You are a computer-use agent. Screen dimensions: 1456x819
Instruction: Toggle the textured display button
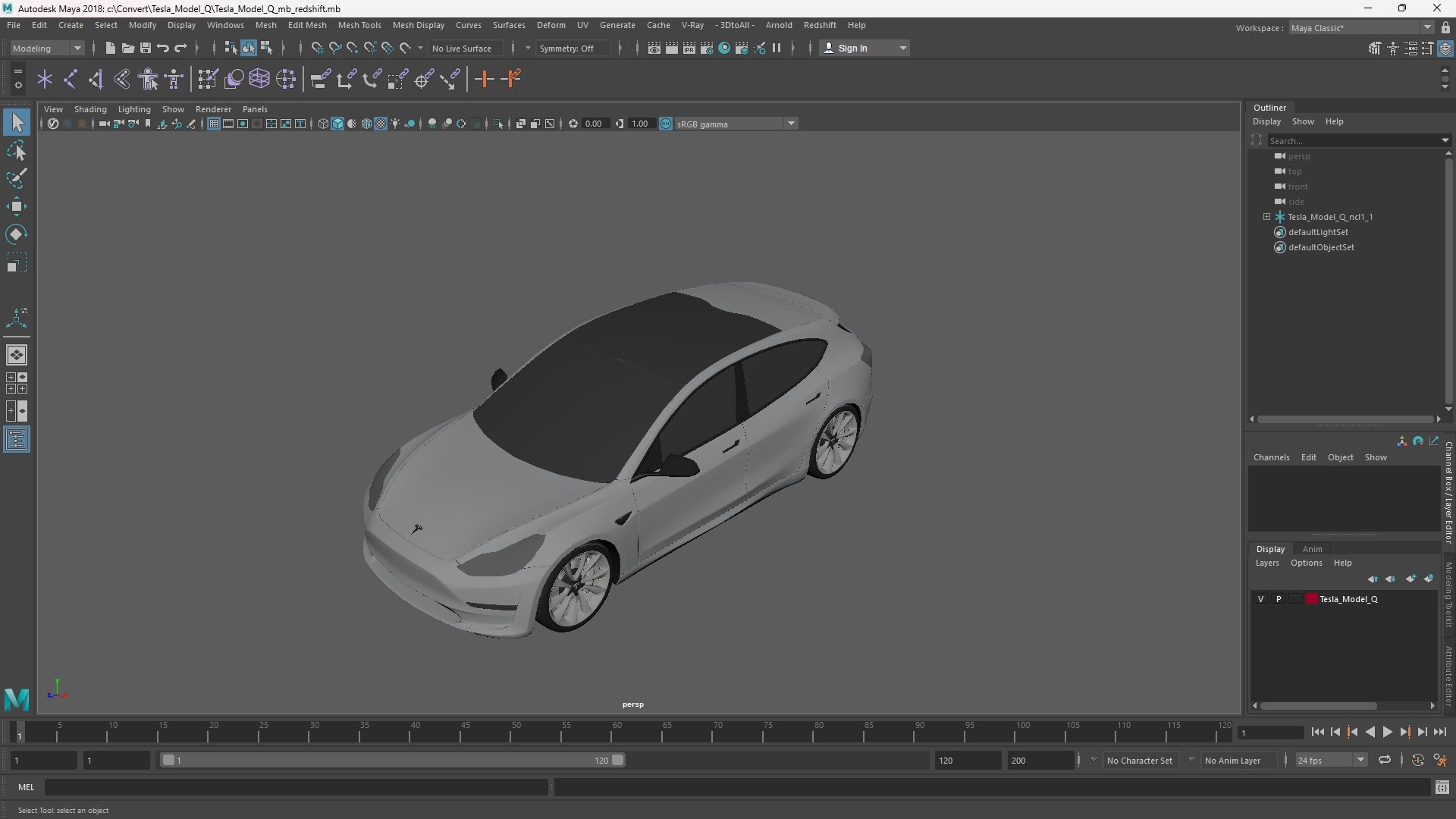(x=381, y=124)
